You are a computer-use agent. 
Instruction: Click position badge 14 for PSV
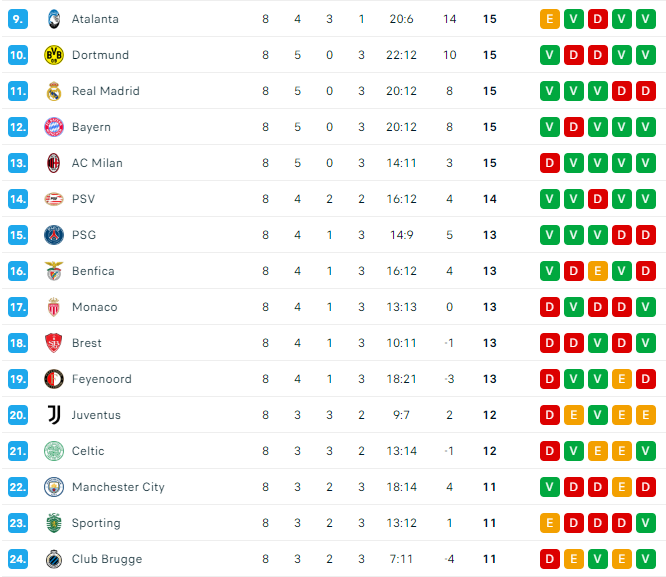pyautogui.click(x=18, y=199)
